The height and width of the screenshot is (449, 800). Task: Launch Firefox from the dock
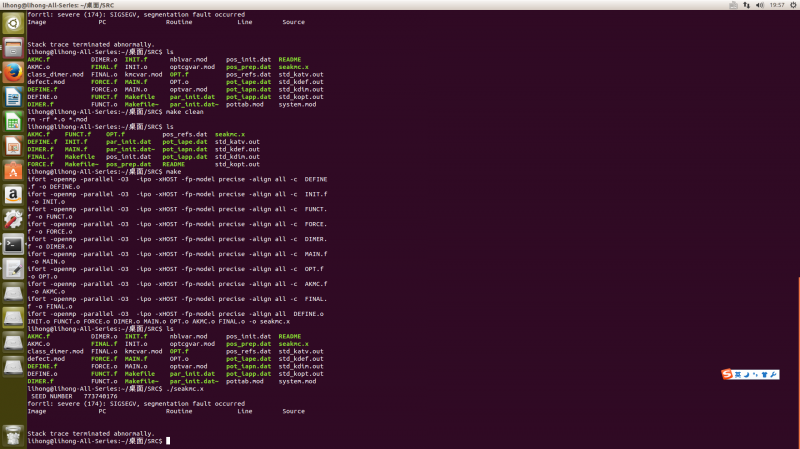point(13,72)
